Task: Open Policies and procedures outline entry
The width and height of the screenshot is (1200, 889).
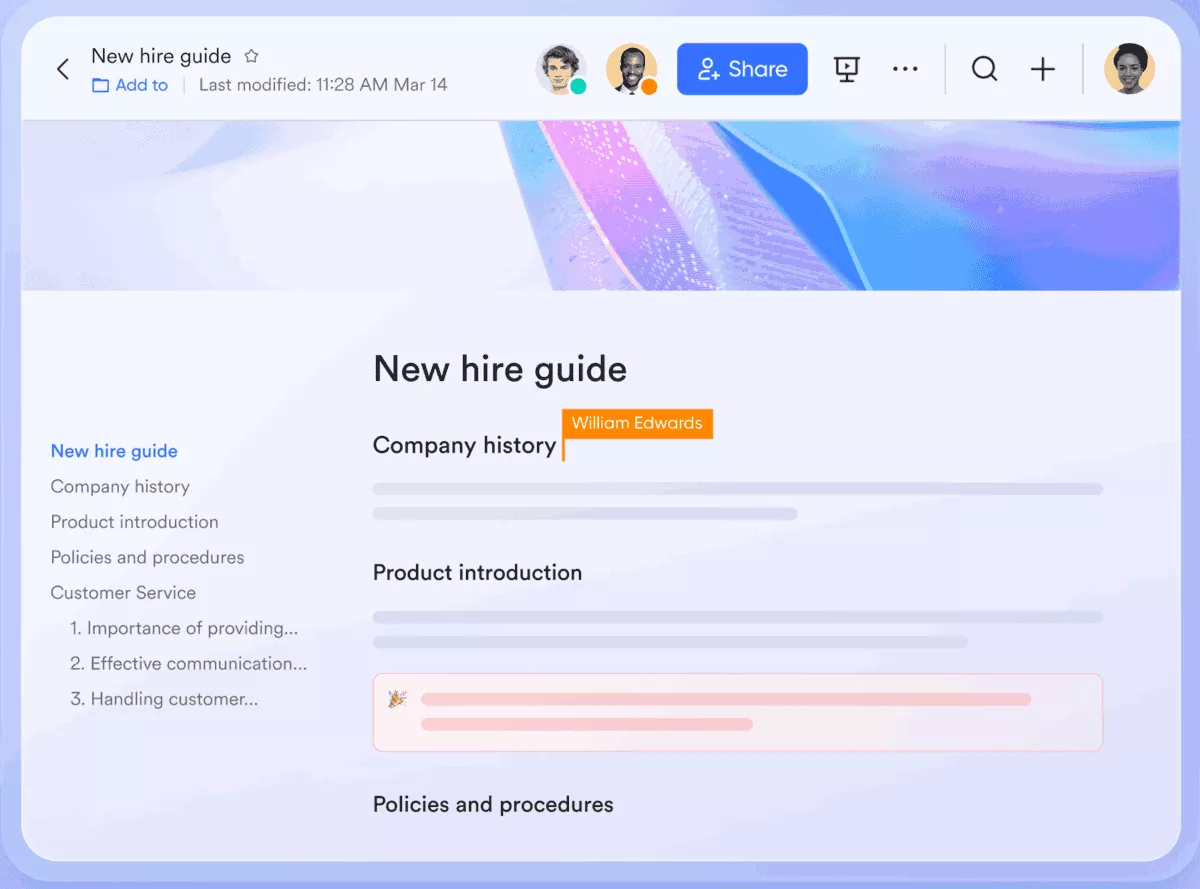Action: (x=147, y=557)
